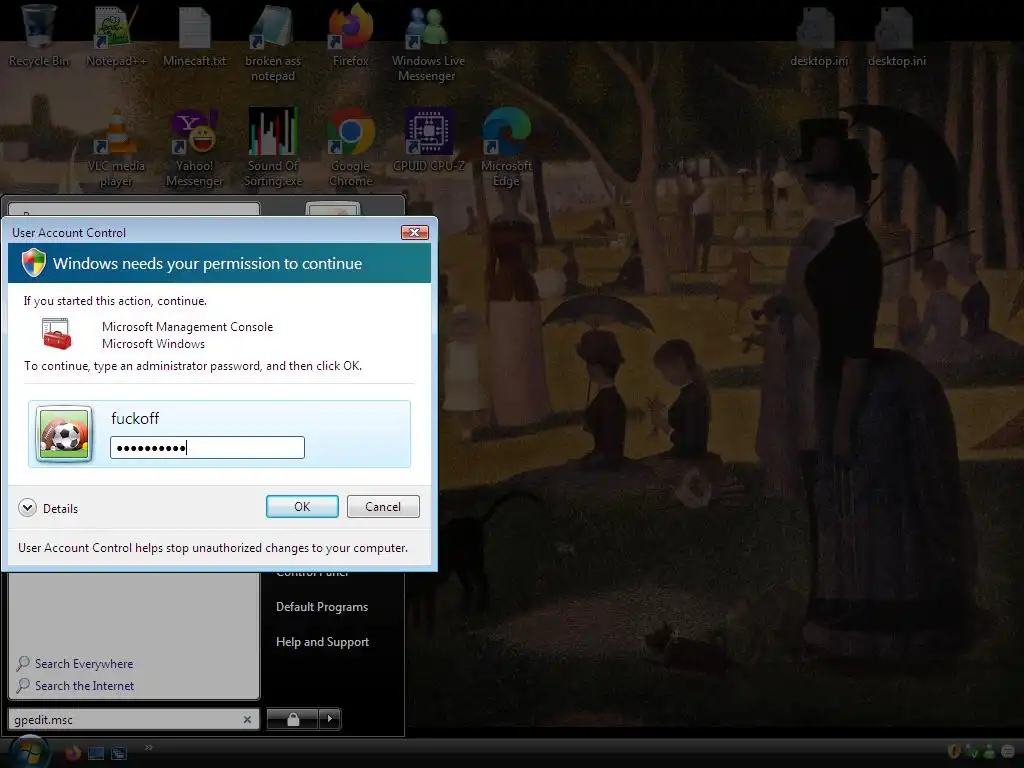Click the Microsoft Management Console toolbox icon
Screen dimensions: 1024x768
tap(56, 334)
